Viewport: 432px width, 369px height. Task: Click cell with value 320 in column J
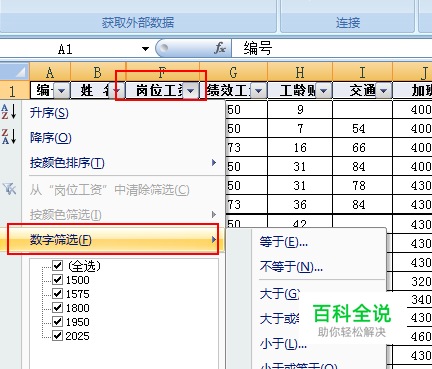click(x=413, y=282)
